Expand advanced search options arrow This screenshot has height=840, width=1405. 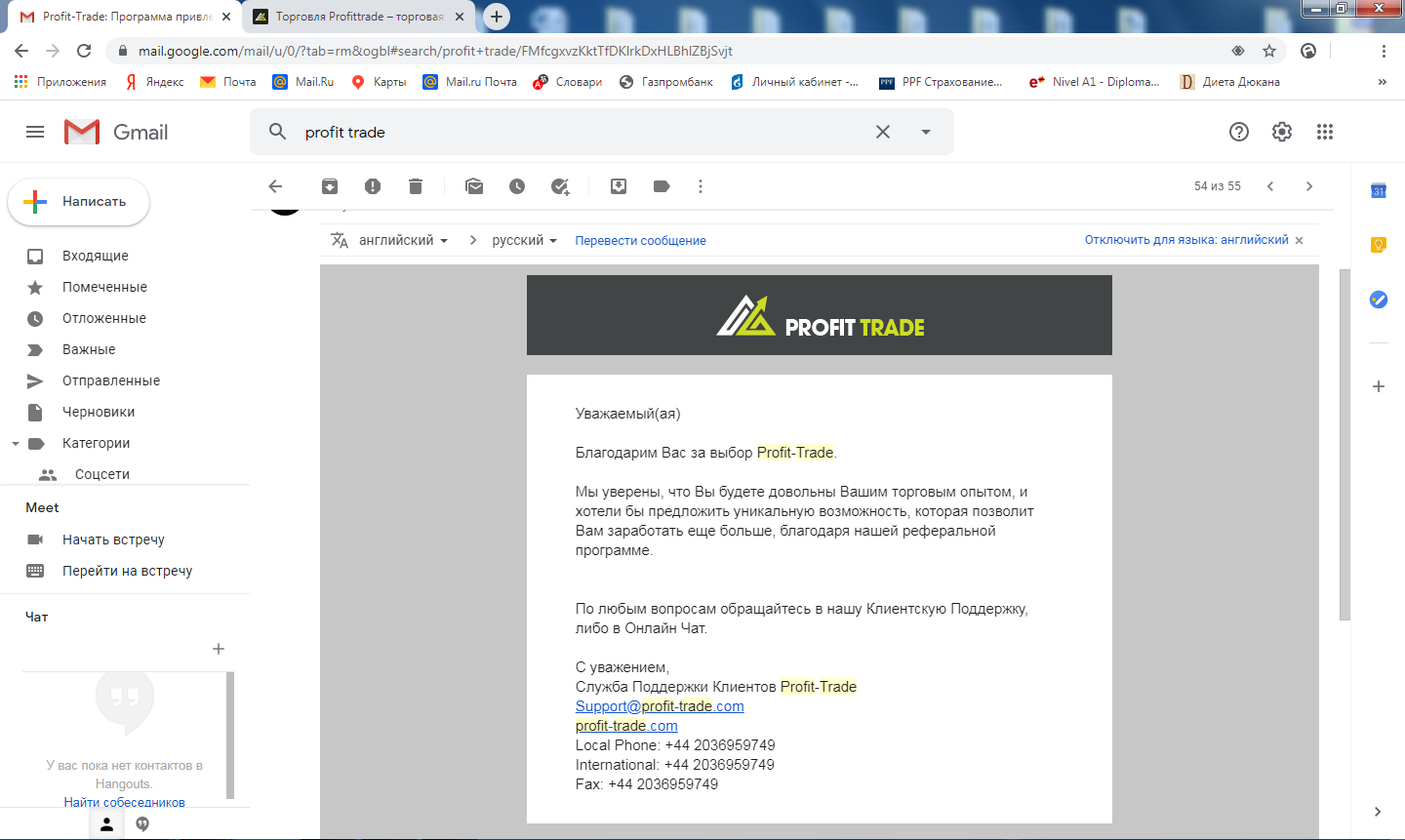tap(926, 132)
